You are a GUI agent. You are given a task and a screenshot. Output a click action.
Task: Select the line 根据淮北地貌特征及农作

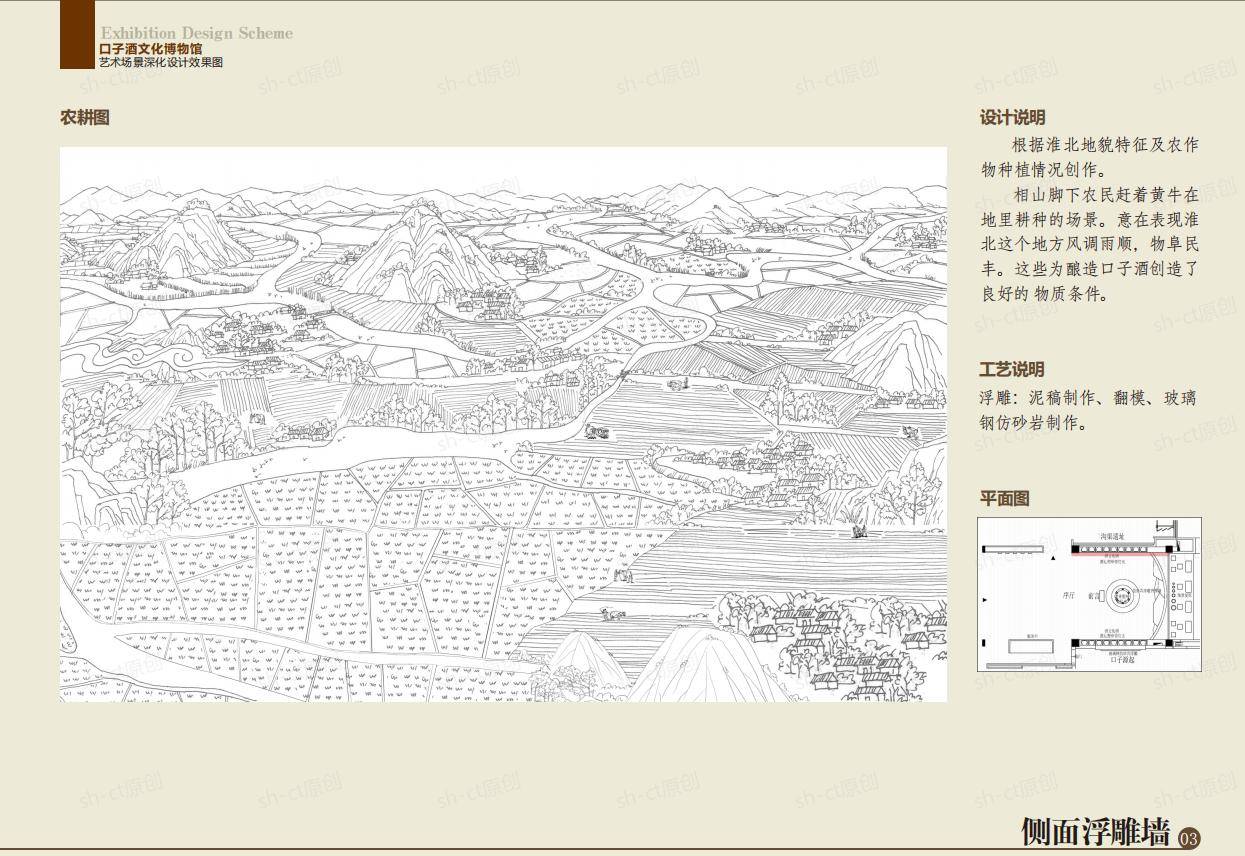click(x=1105, y=145)
